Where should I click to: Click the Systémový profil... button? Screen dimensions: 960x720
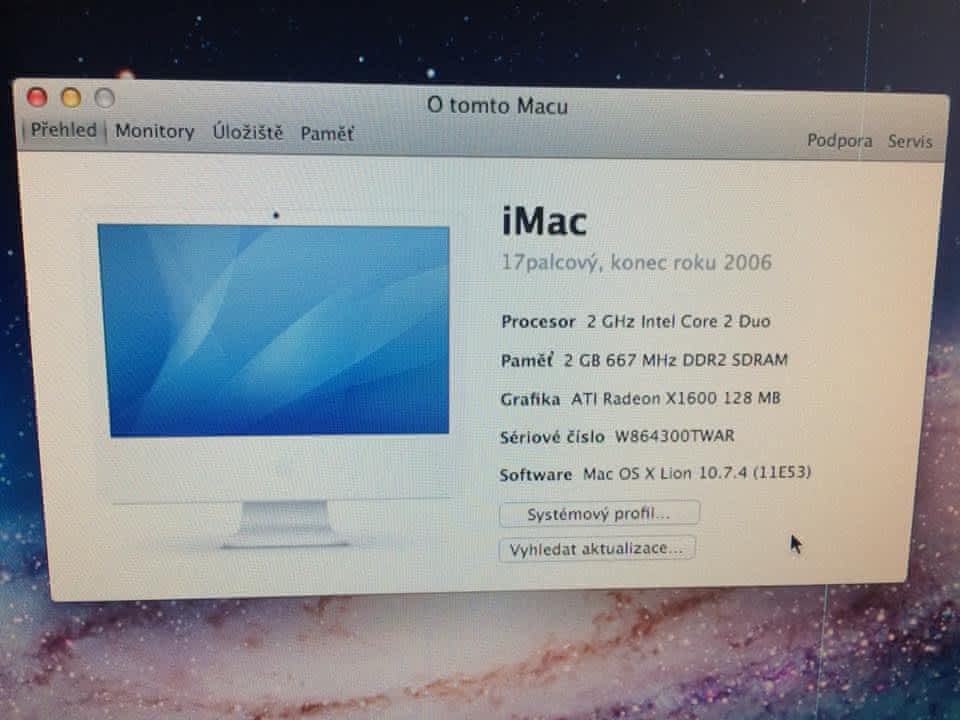599,513
